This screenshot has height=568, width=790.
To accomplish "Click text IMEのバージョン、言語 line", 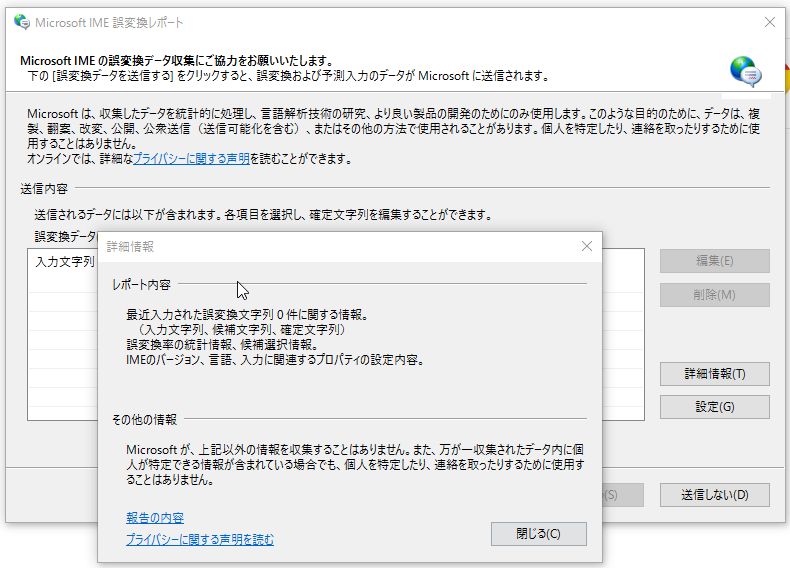I will click(275, 360).
